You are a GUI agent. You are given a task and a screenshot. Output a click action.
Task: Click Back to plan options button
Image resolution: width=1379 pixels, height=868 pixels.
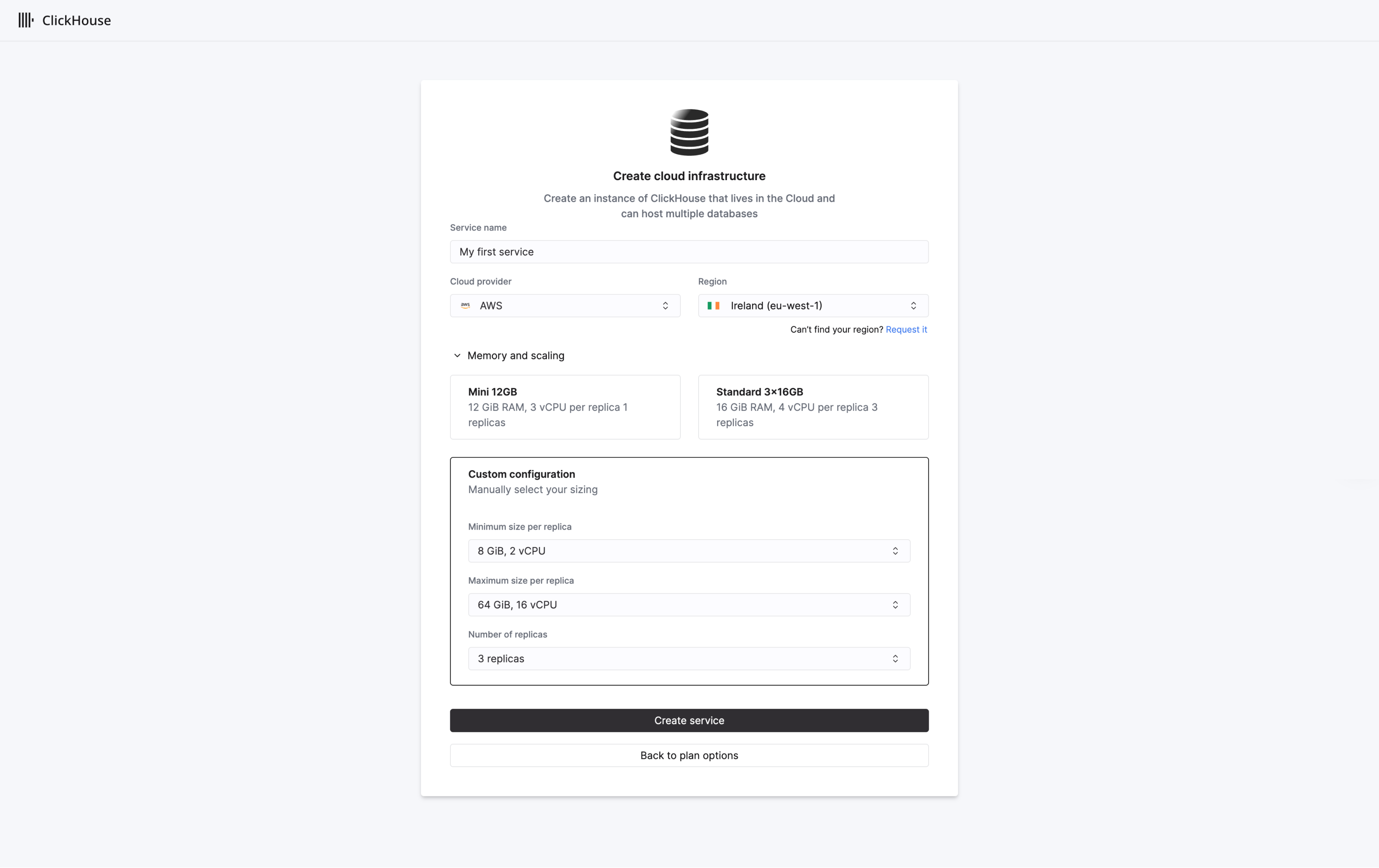[689, 755]
